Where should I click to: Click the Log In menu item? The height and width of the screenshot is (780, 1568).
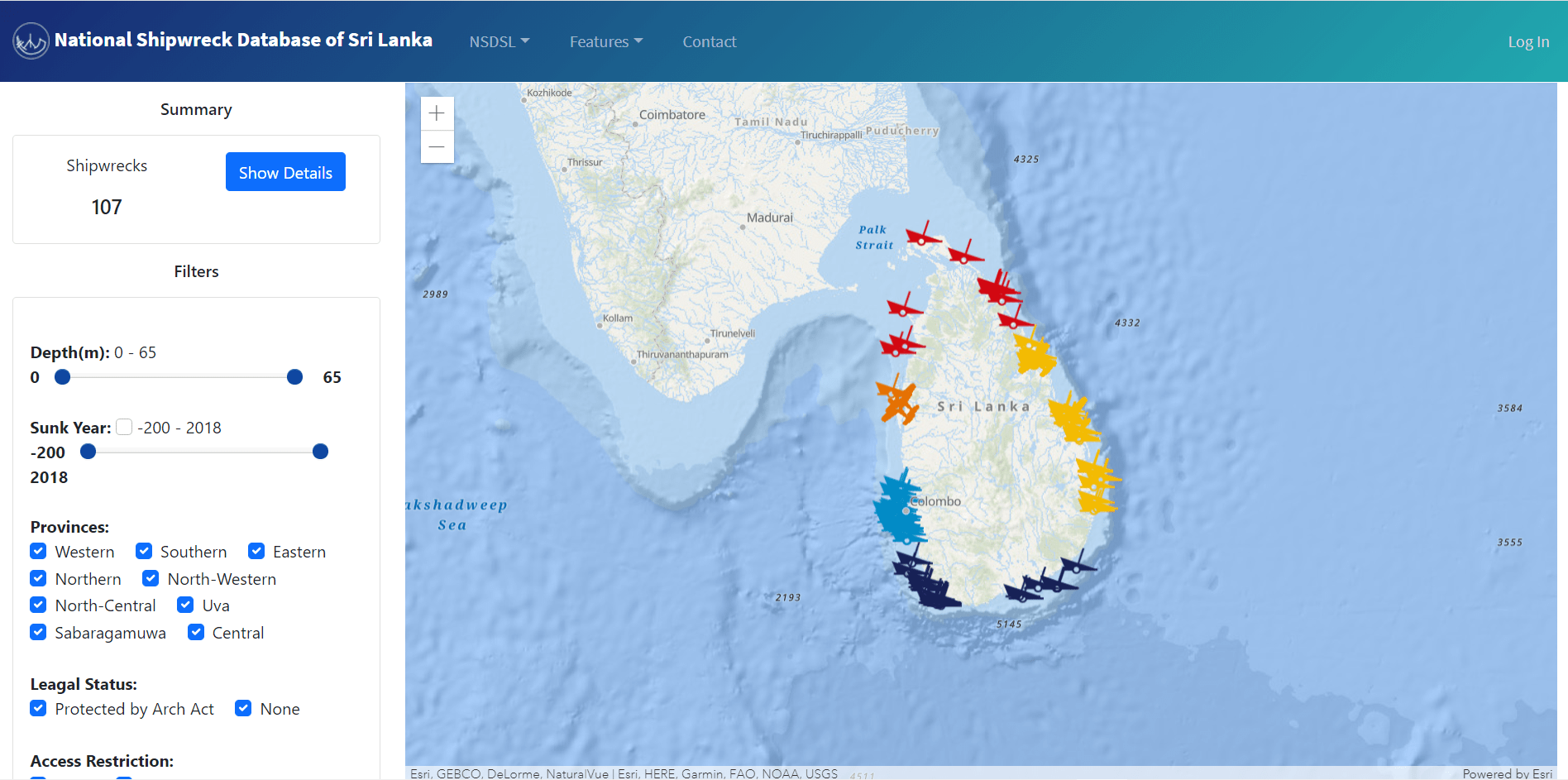coord(1528,41)
